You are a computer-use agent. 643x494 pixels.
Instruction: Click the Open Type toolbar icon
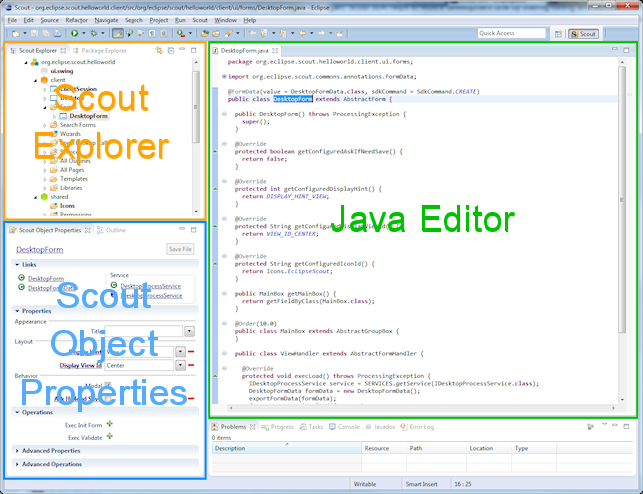click(205, 33)
